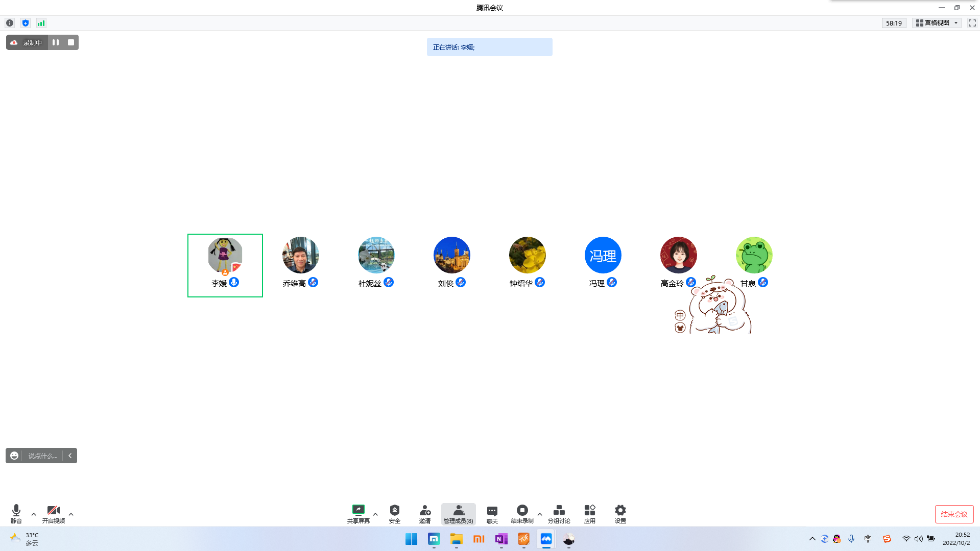Select the 冯理 participant avatar

pyautogui.click(x=603, y=256)
